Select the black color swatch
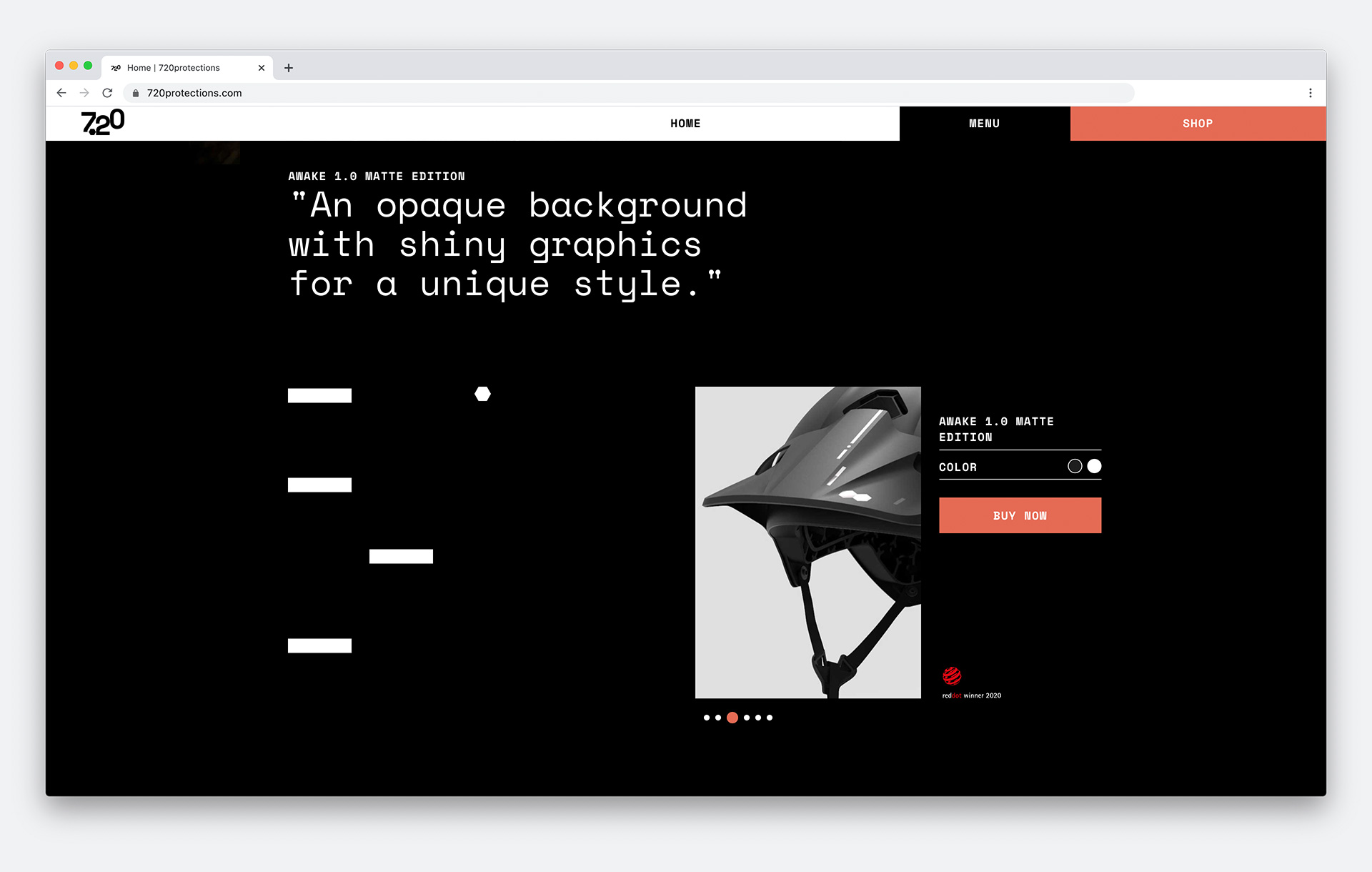This screenshot has width=1372, height=872. point(1075,466)
